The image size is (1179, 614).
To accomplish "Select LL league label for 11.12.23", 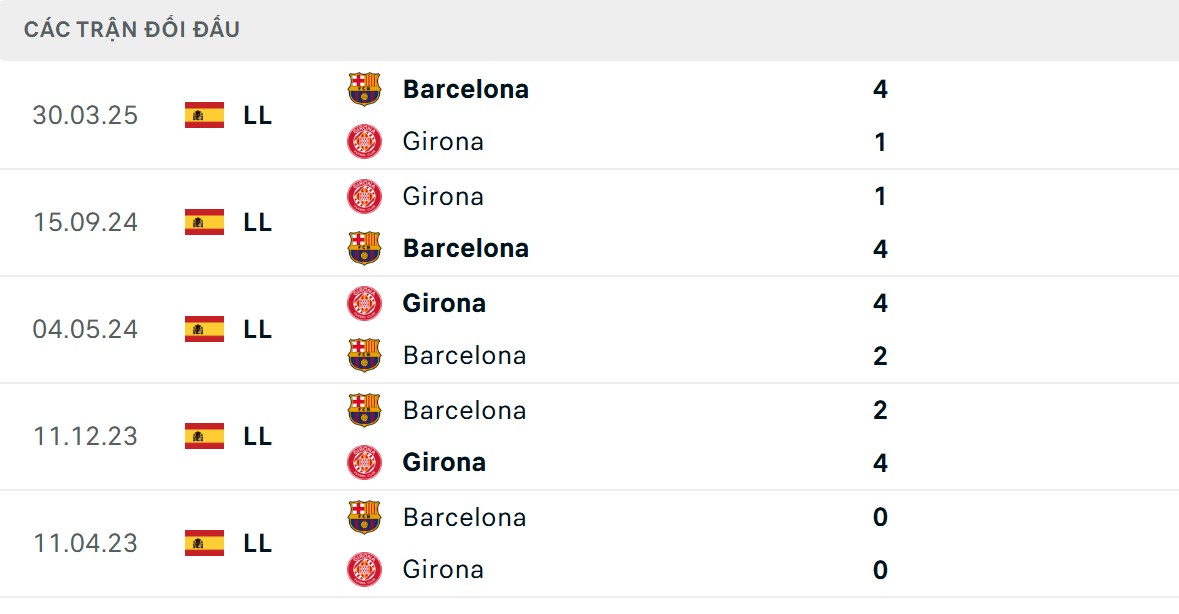I will pyautogui.click(x=257, y=436).
